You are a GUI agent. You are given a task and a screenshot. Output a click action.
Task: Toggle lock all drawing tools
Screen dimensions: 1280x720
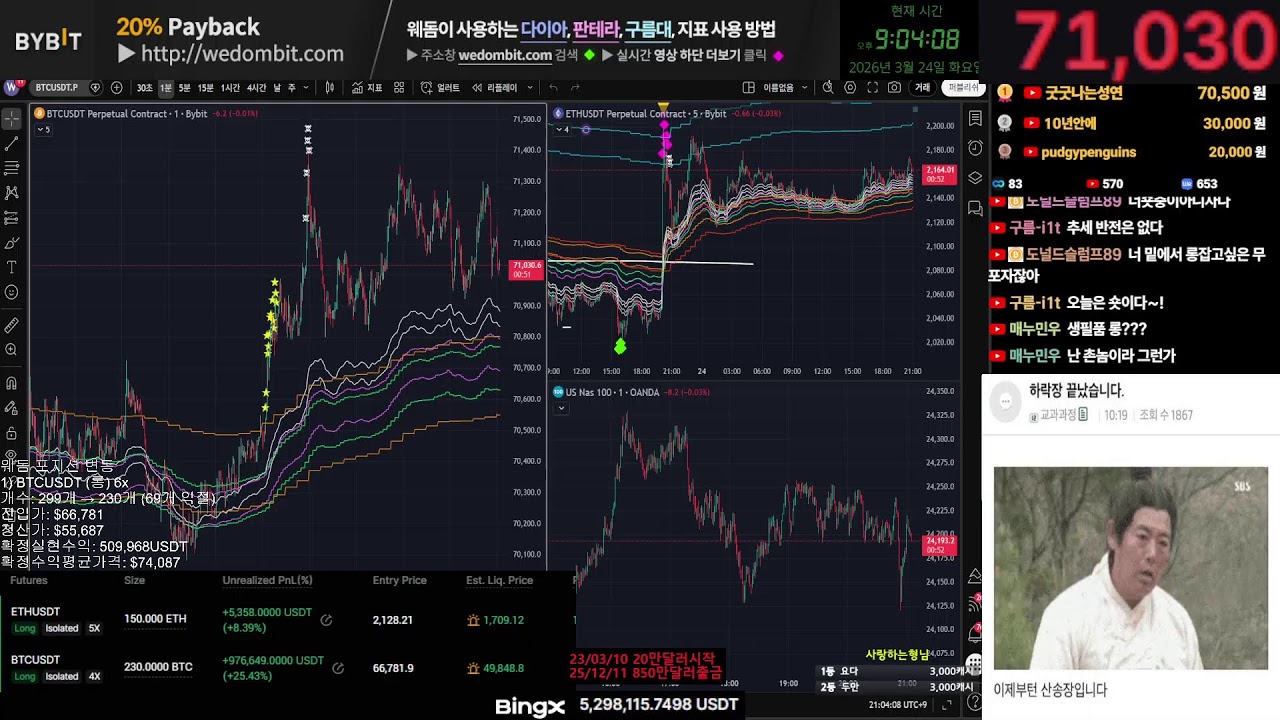(12, 433)
